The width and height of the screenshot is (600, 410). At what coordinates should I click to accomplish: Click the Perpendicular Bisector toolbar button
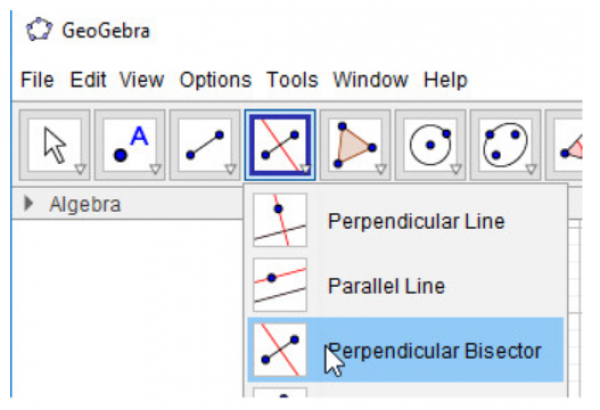pyautogui.click(x=279, y=143)
